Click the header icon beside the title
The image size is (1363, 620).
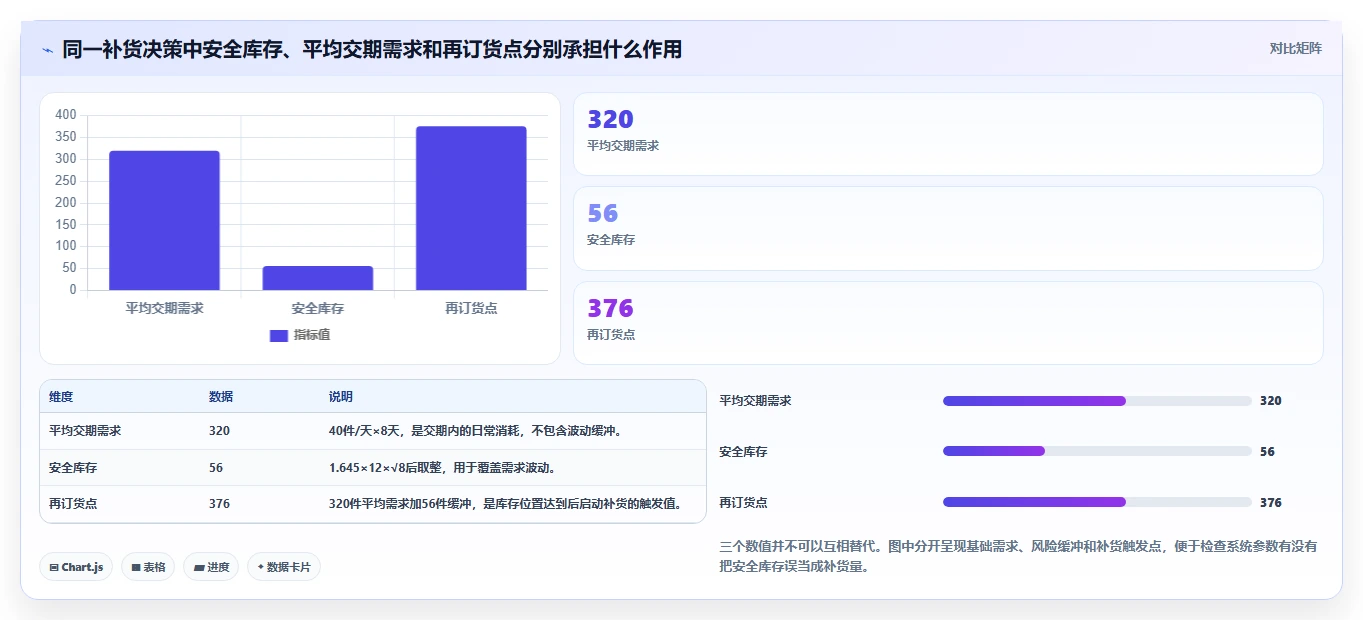[x=47, y=50]
